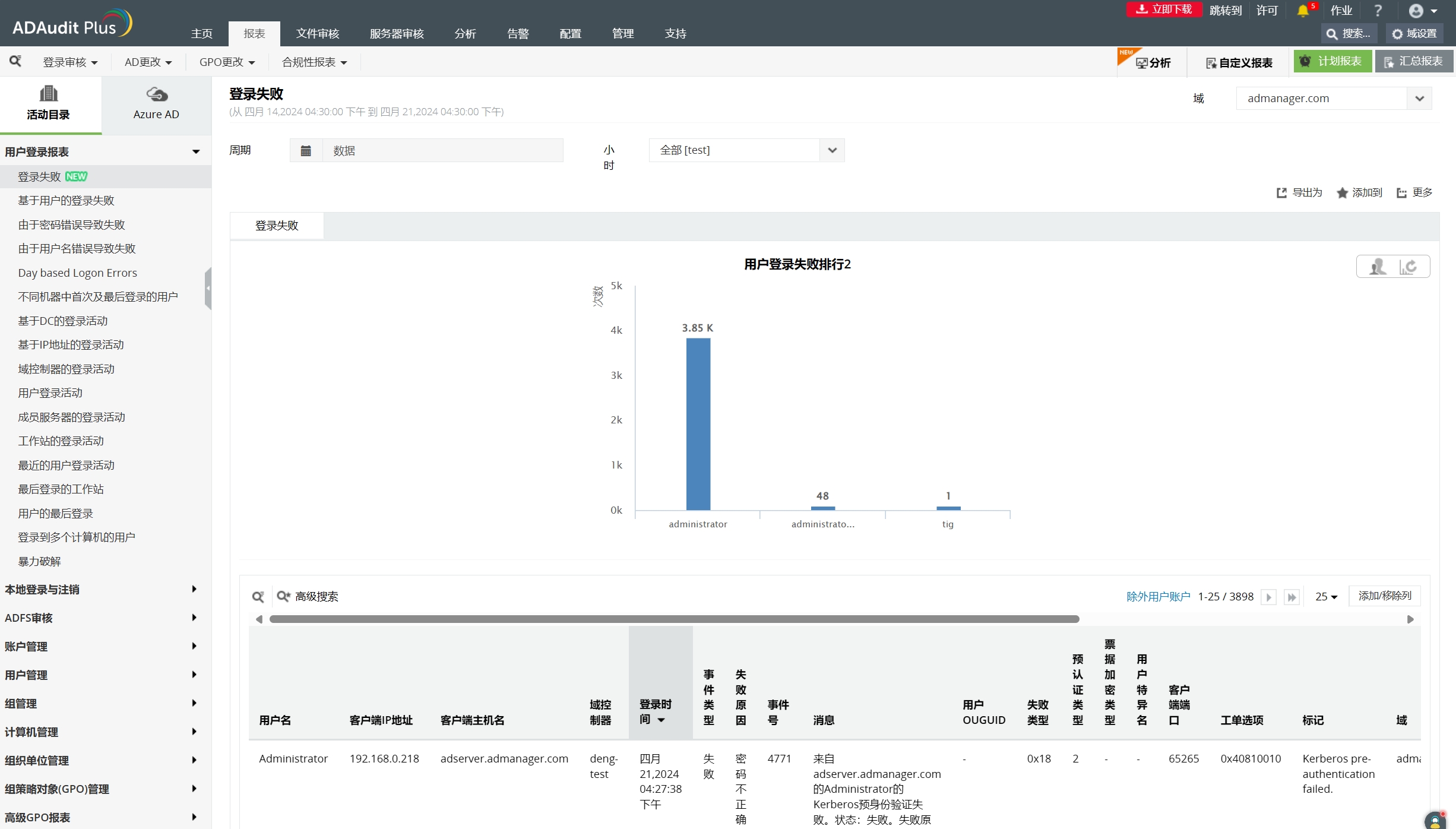
Task: Open the user account avatar menu
Action: pos(1423,11)
